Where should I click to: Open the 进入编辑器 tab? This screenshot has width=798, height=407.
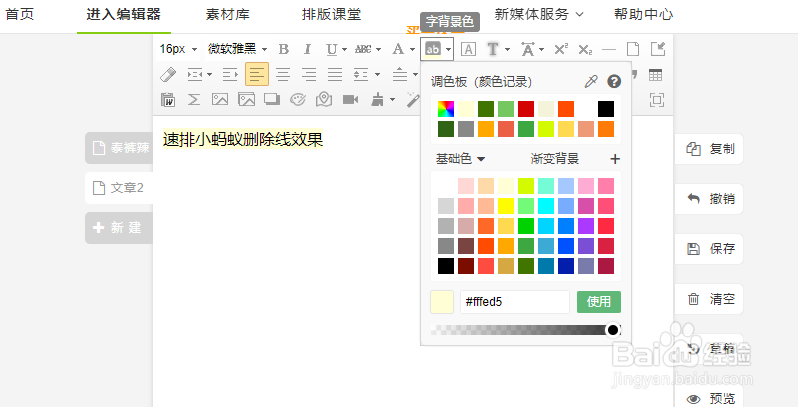[124, 14]
